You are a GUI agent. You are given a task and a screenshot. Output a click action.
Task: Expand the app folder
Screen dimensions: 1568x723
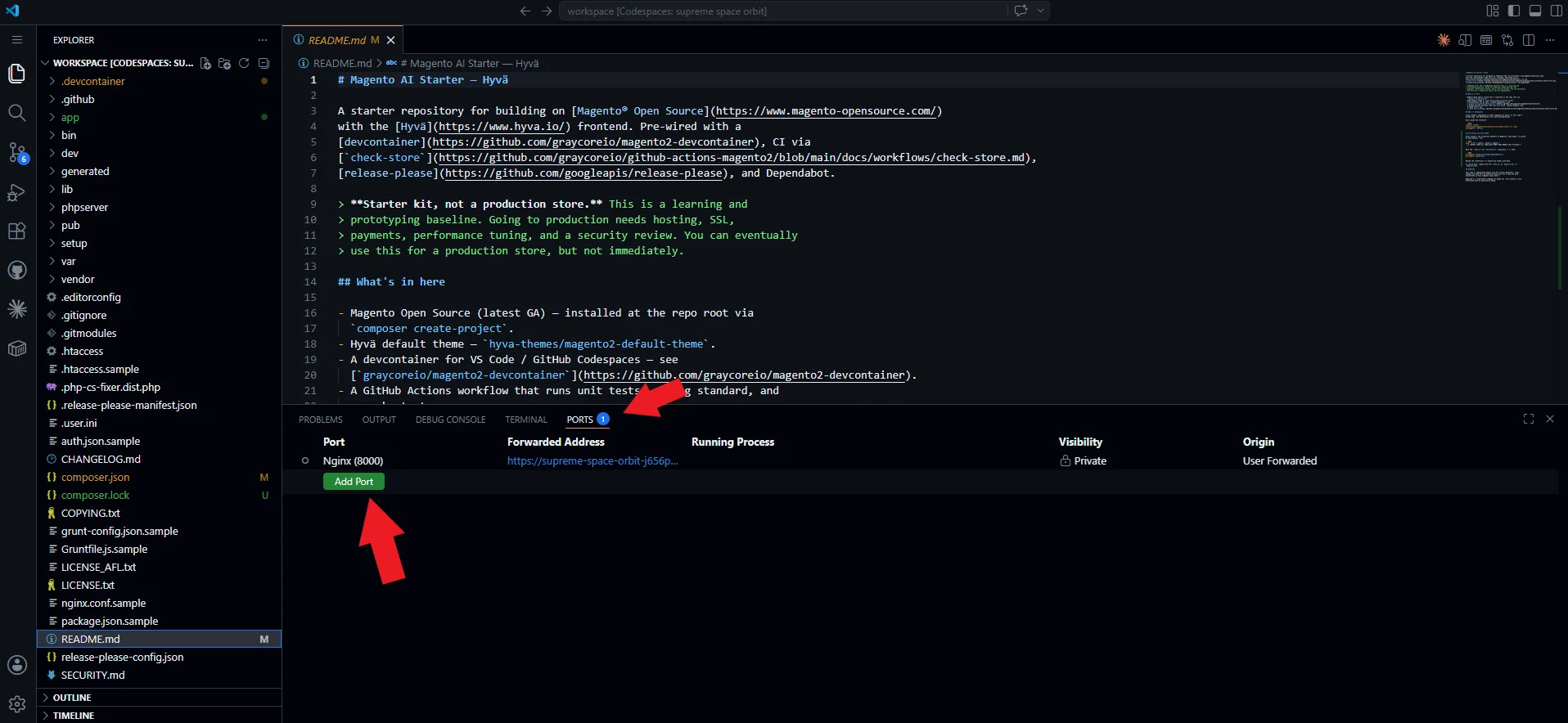(x=160, y=117)
